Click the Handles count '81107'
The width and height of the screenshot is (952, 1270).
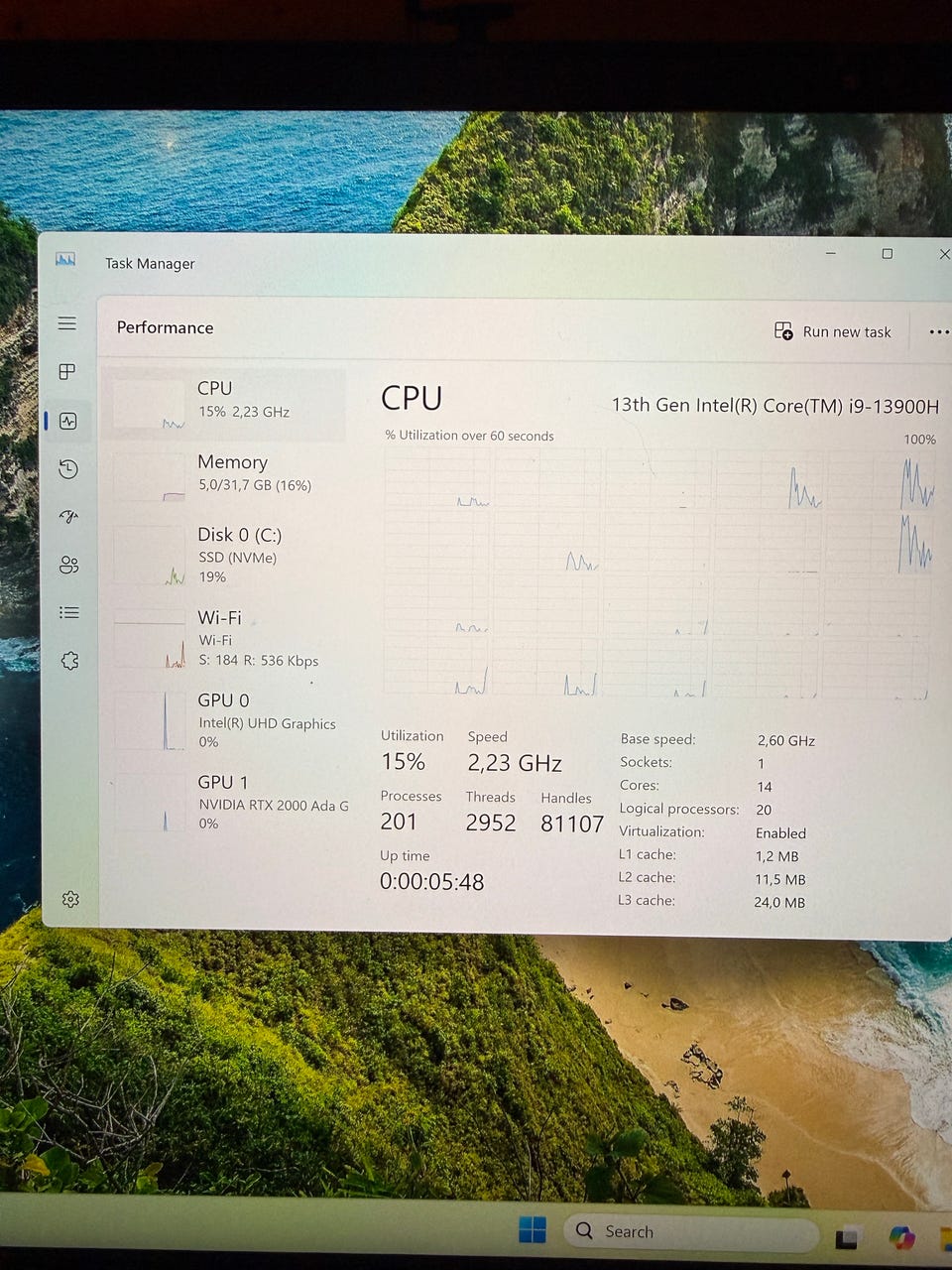point(572,824)
